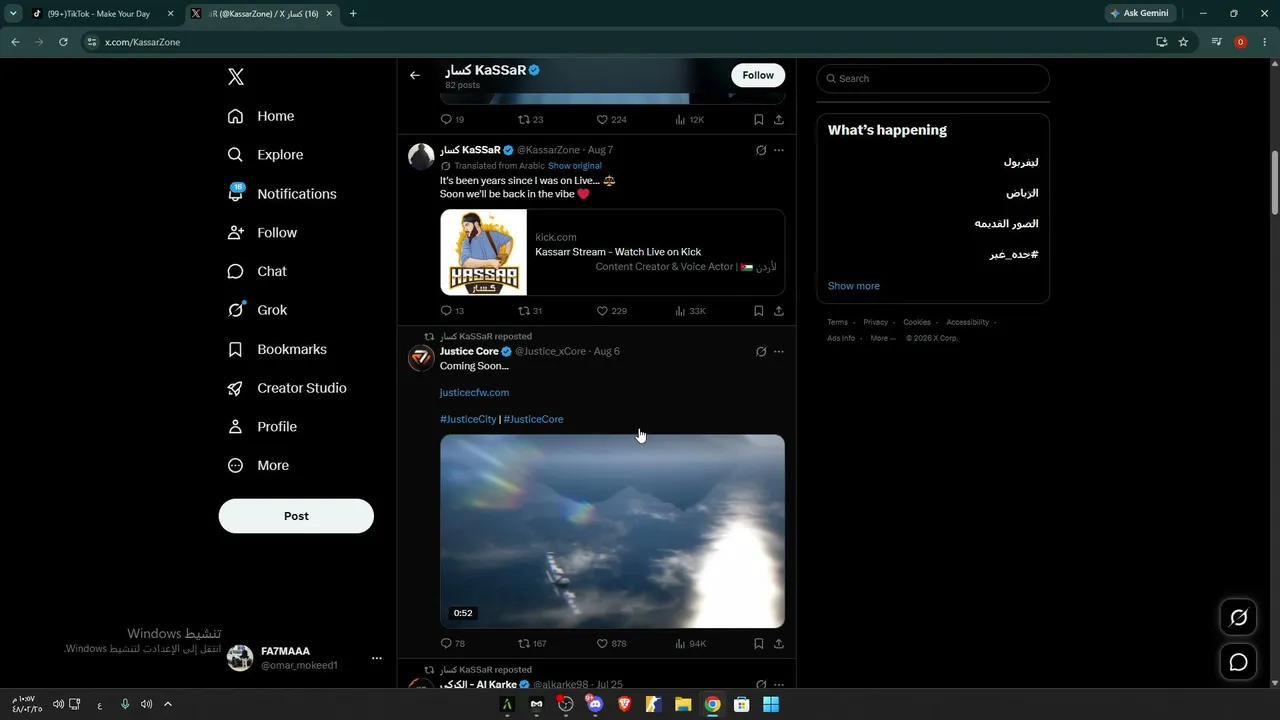Open Notifications in the sidebar
Screen dimensions: 1280x720
tap(282, 194)
